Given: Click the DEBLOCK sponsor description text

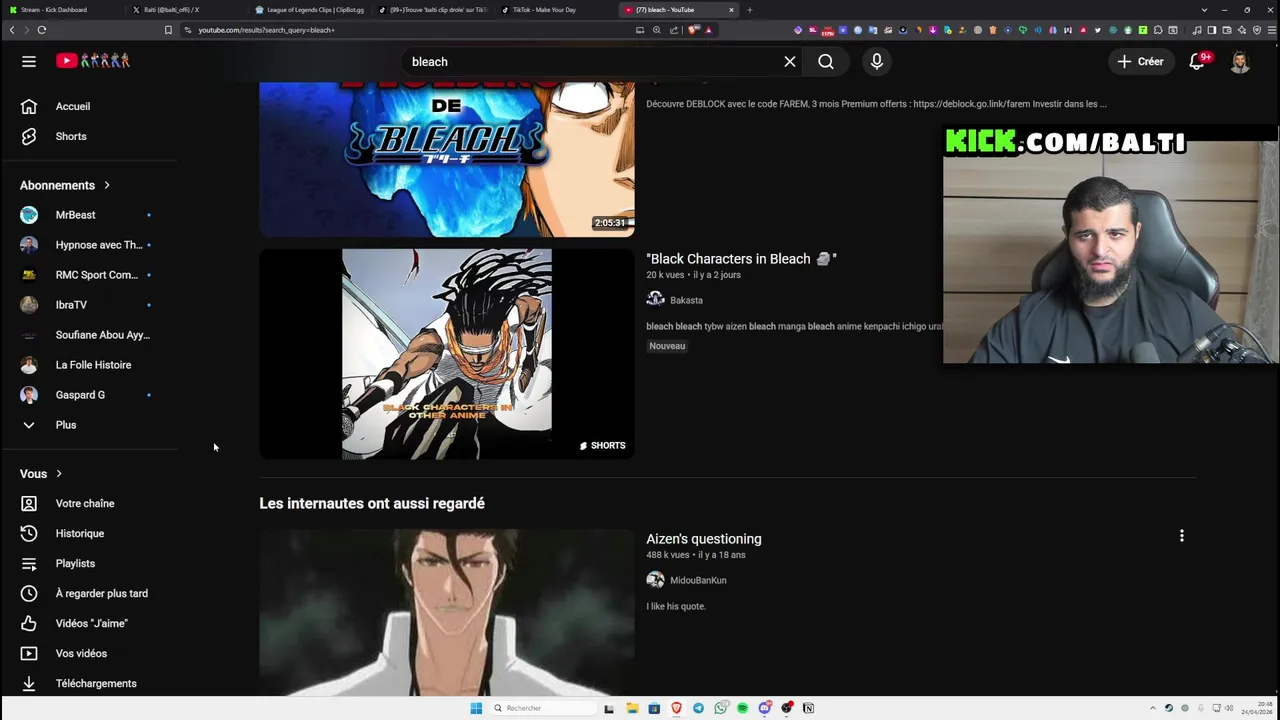Looking at the screenshot, I should click(x=876, y=104).
